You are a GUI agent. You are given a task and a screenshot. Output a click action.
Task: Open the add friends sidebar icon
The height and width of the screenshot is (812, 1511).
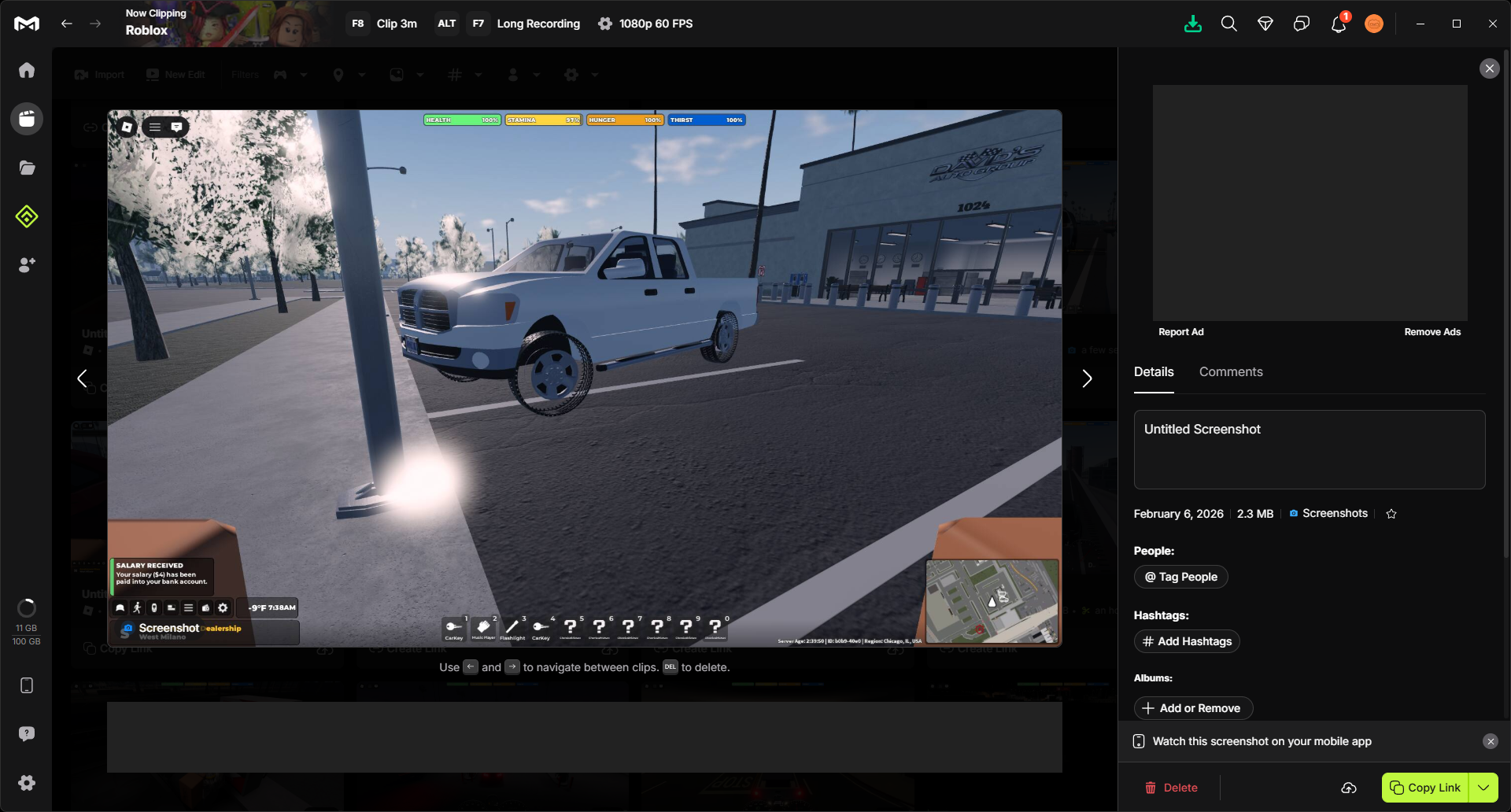tap(27, 265)
